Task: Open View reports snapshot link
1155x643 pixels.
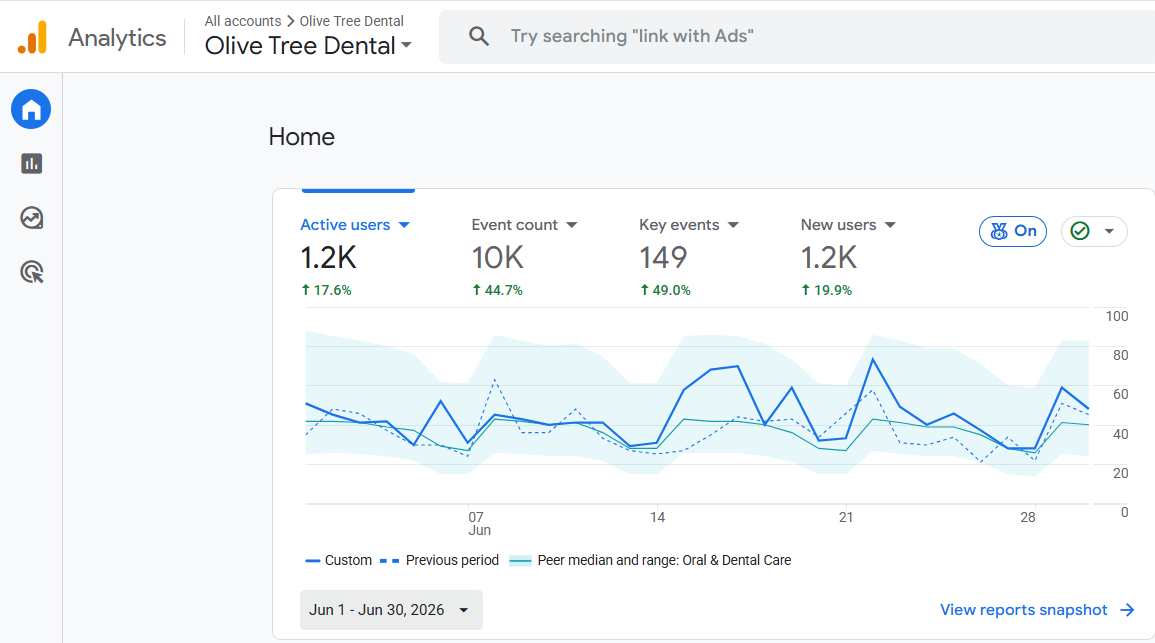Action: point(1037,610)
